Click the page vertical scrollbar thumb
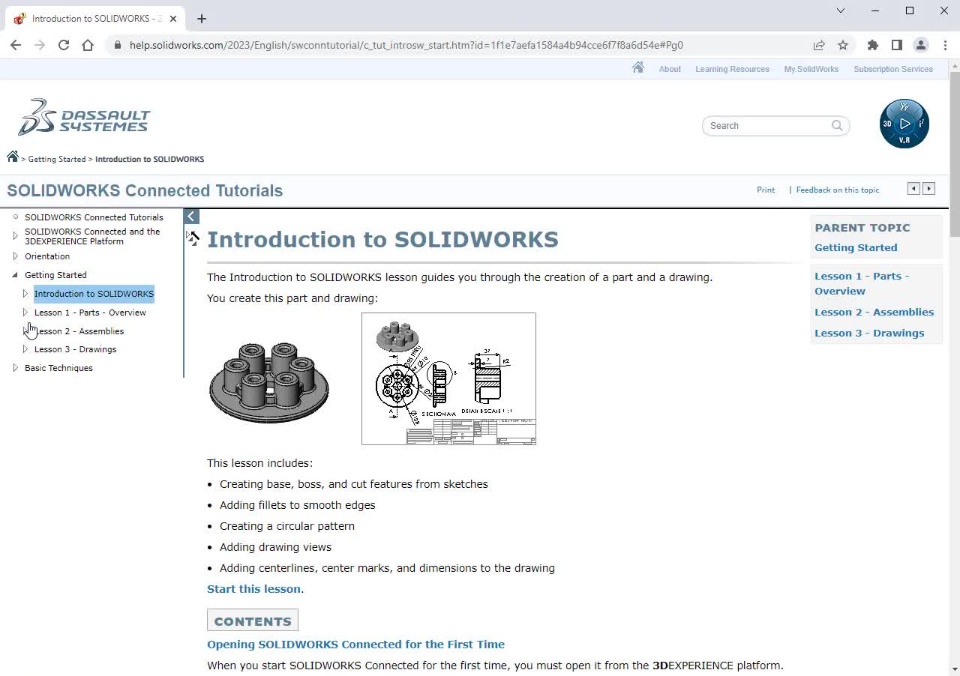This screenshot has height=676, width=960. (954, 153)
